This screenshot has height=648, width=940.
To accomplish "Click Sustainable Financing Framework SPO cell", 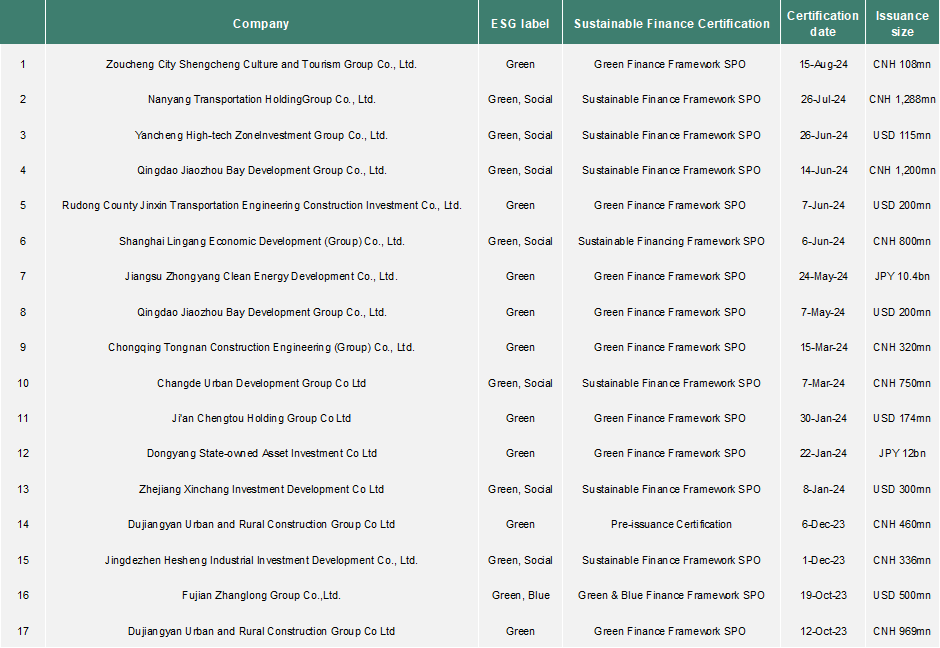I will click(x=671, y=242).
